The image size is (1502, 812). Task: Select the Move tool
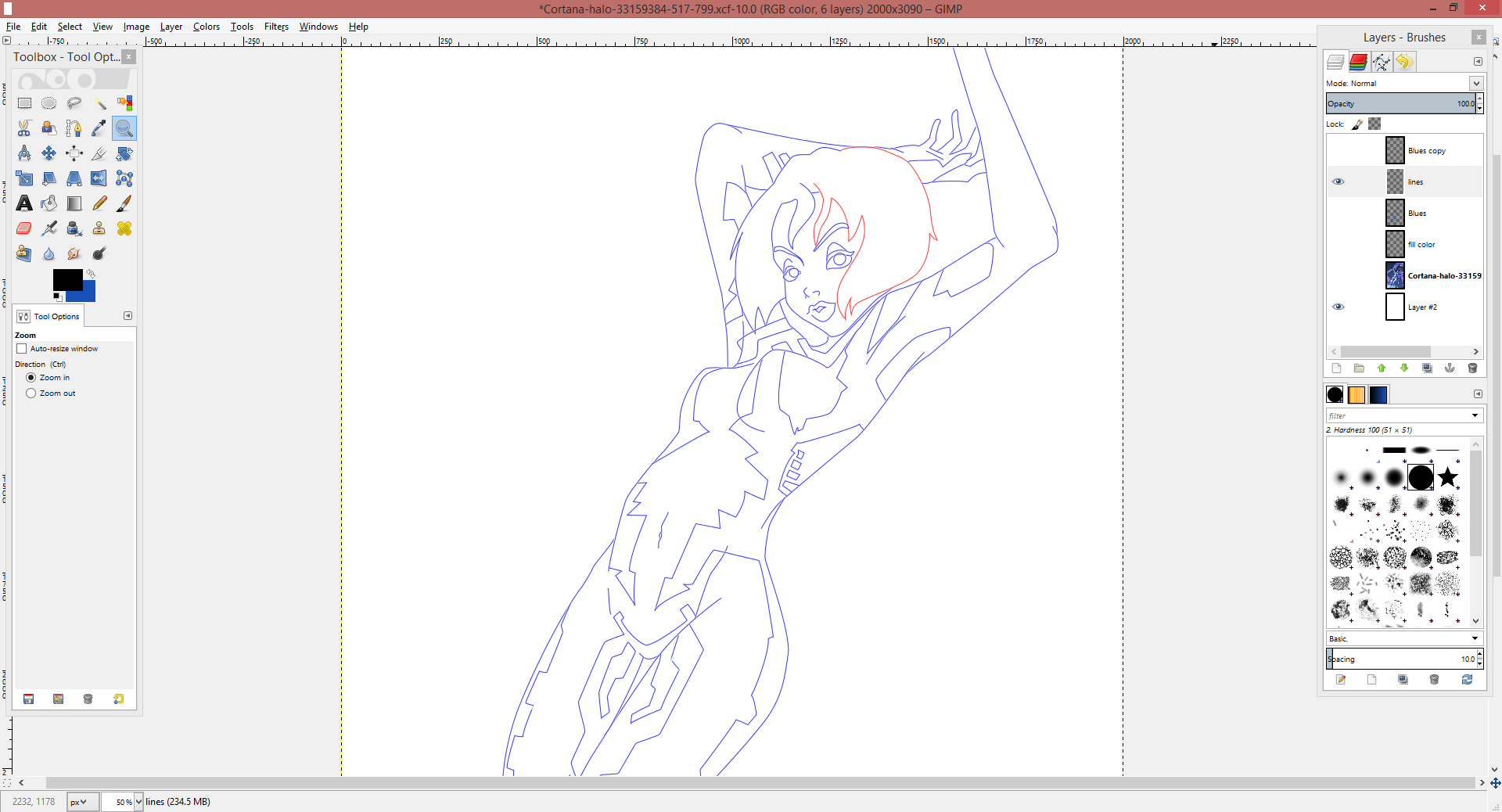[x=49, y=153]
